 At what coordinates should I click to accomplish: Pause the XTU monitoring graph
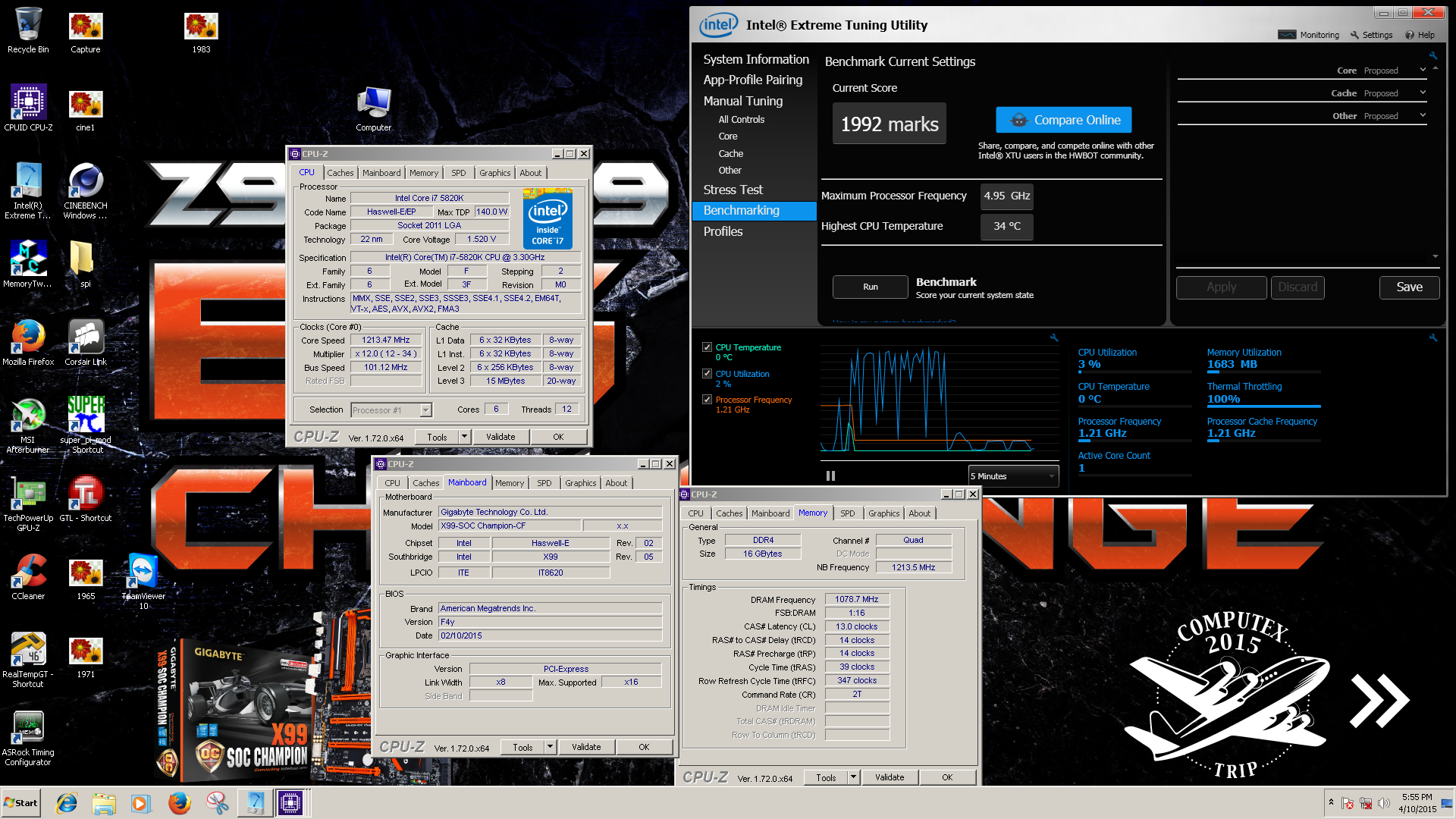pyautogui.click(x=830, y=476)
